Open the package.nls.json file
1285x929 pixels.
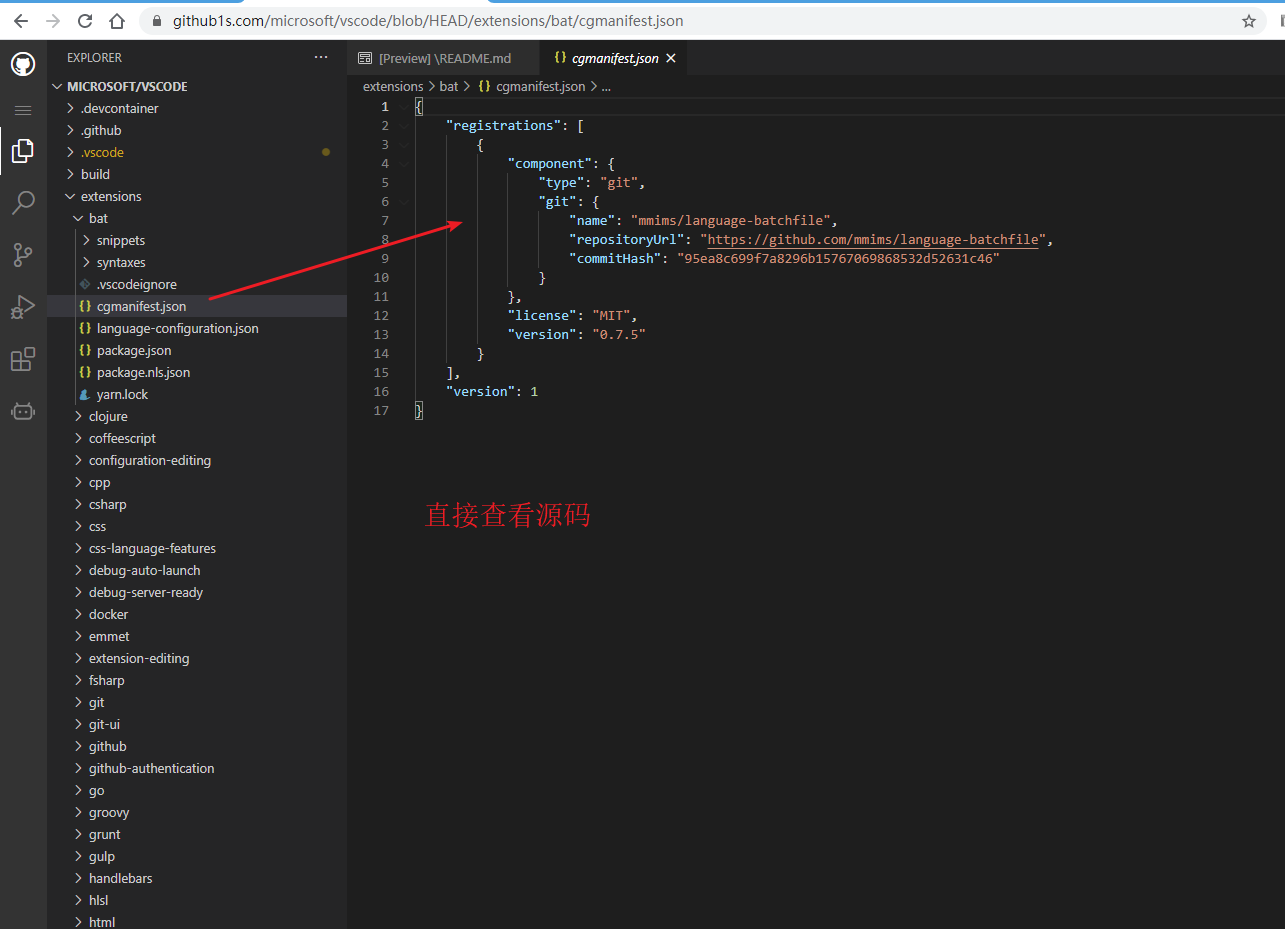pyautogui.click(x=197, y=372)
